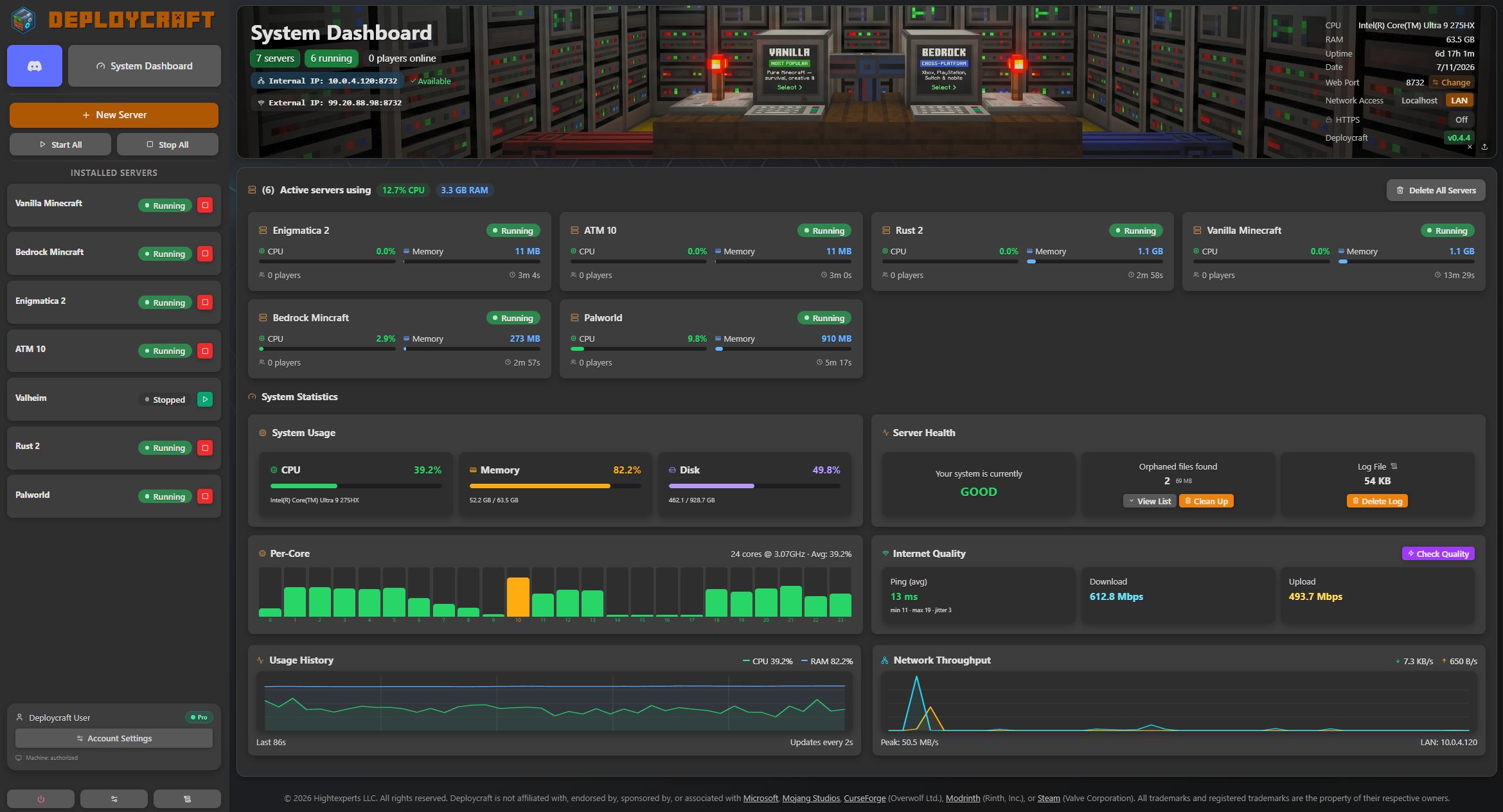Click the red power icon button
The width and height of the screenshot is (1503, 812).
[x=40, y=799]
